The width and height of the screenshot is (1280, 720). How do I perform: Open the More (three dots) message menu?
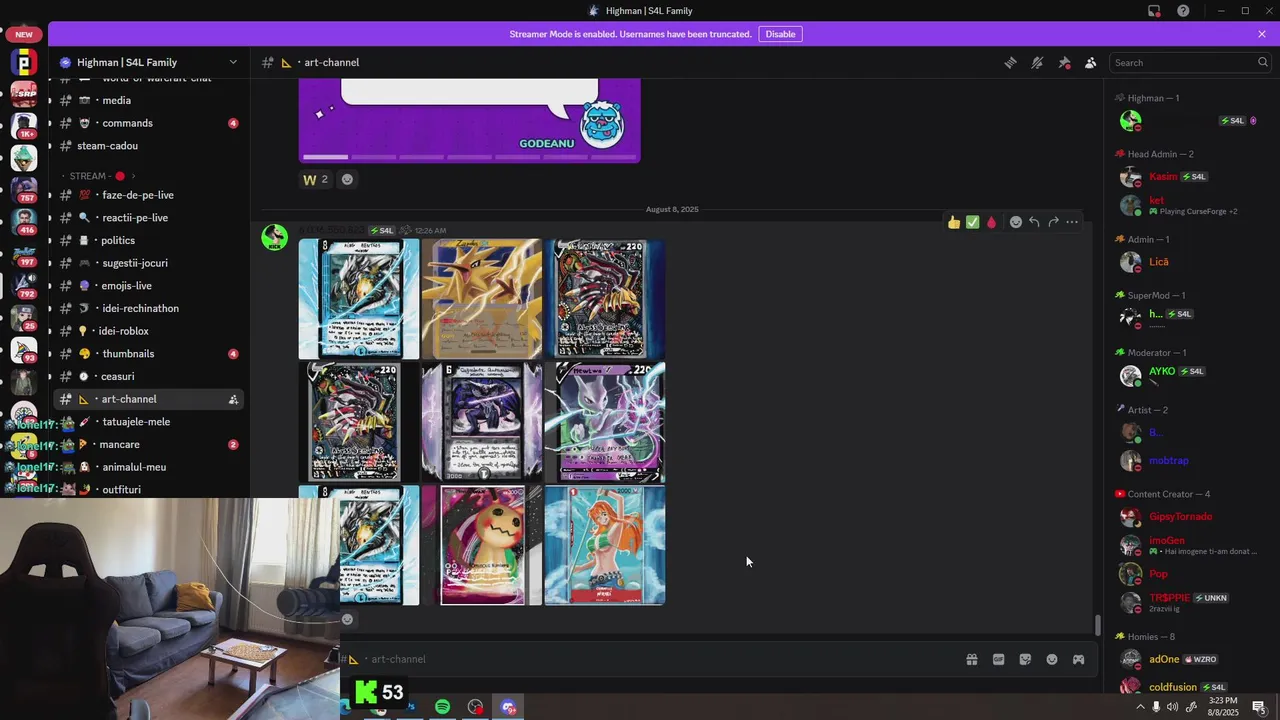[1072, 222]
